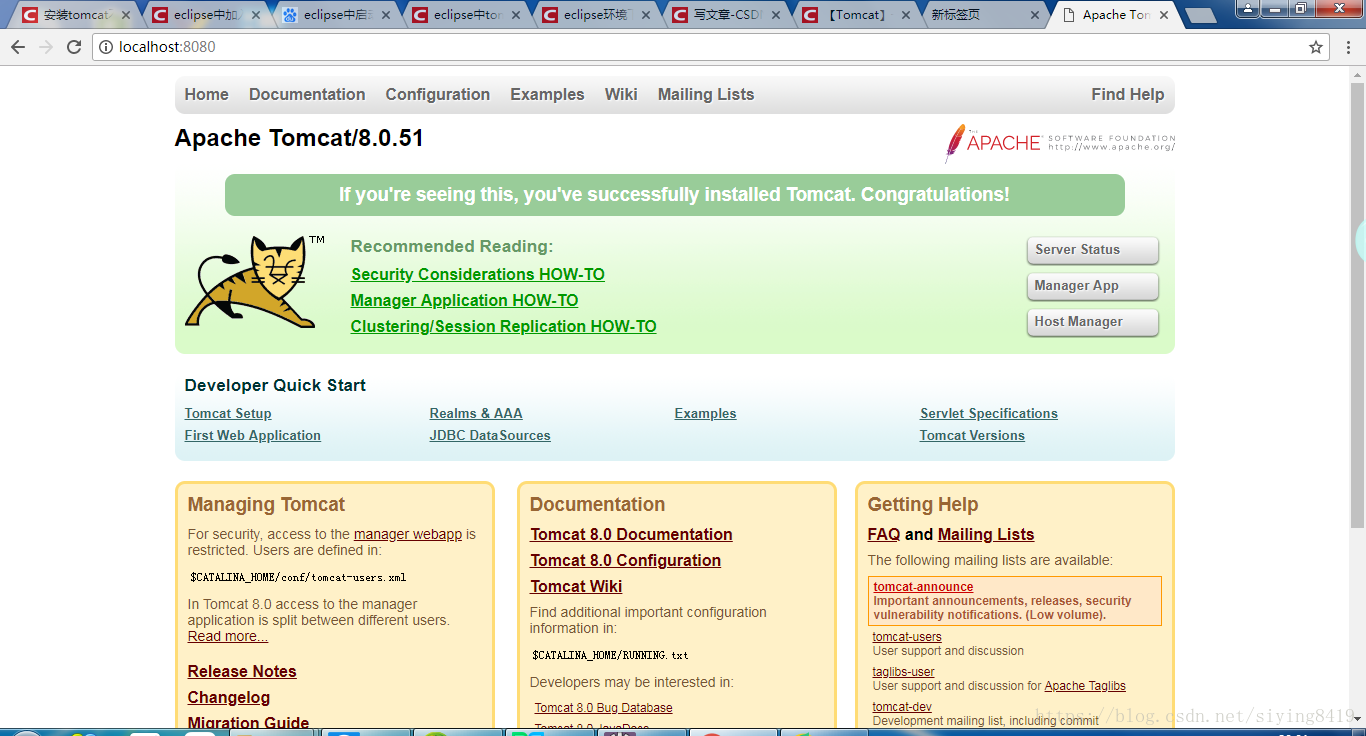Click Find Help in the navigation bar
The image size is (1366, 736).
pos(1128,94)
